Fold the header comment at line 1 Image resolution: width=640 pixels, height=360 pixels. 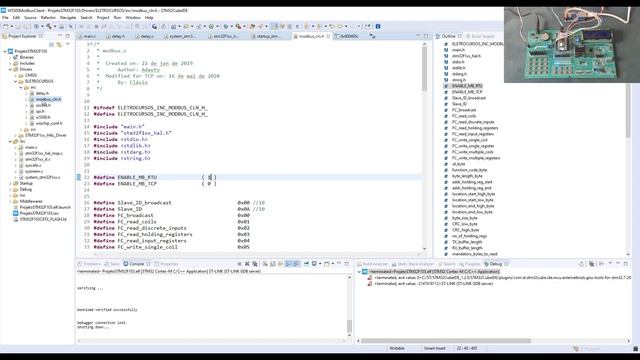tap(92, 44)
